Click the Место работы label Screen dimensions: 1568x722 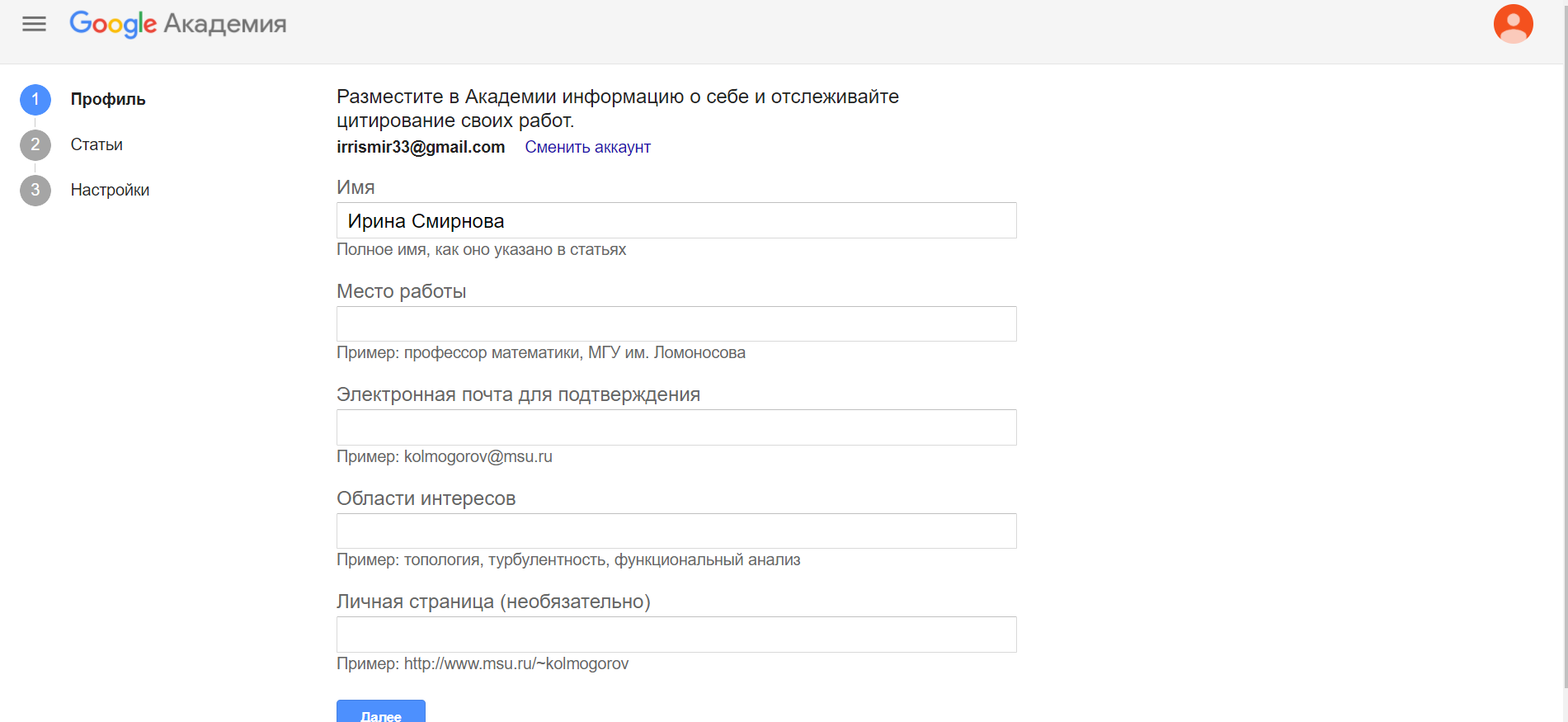[x=402, y=291]
